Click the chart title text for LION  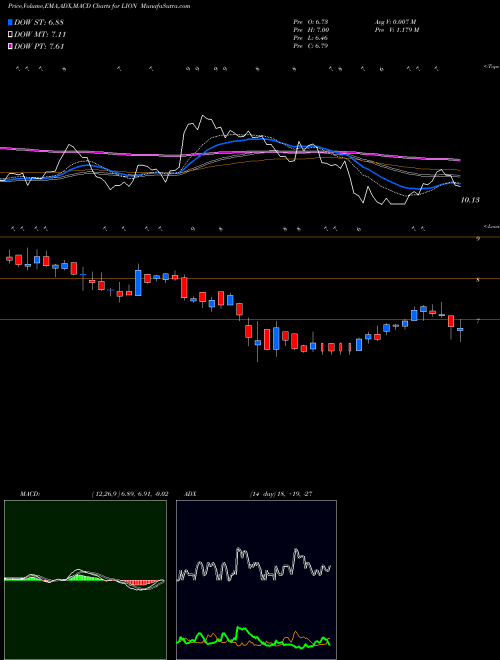click(x=99, y=6)
